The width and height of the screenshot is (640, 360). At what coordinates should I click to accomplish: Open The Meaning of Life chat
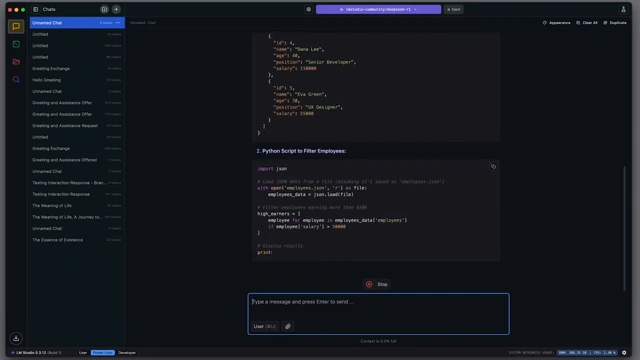point(77,206)
